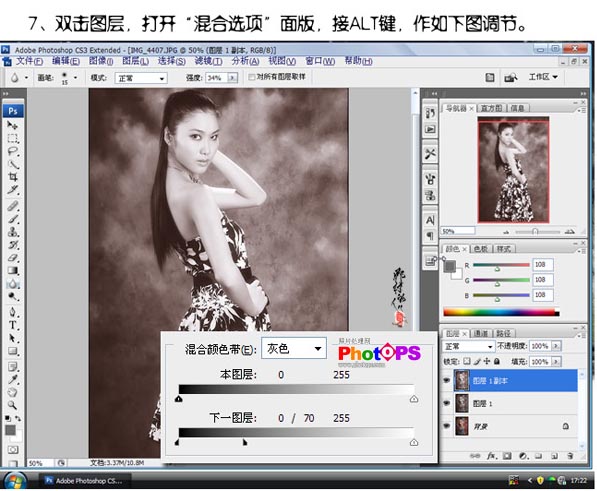
Task: Open the 混合颜色带 灰色 dropdown
Action: (x=294, y=348)
